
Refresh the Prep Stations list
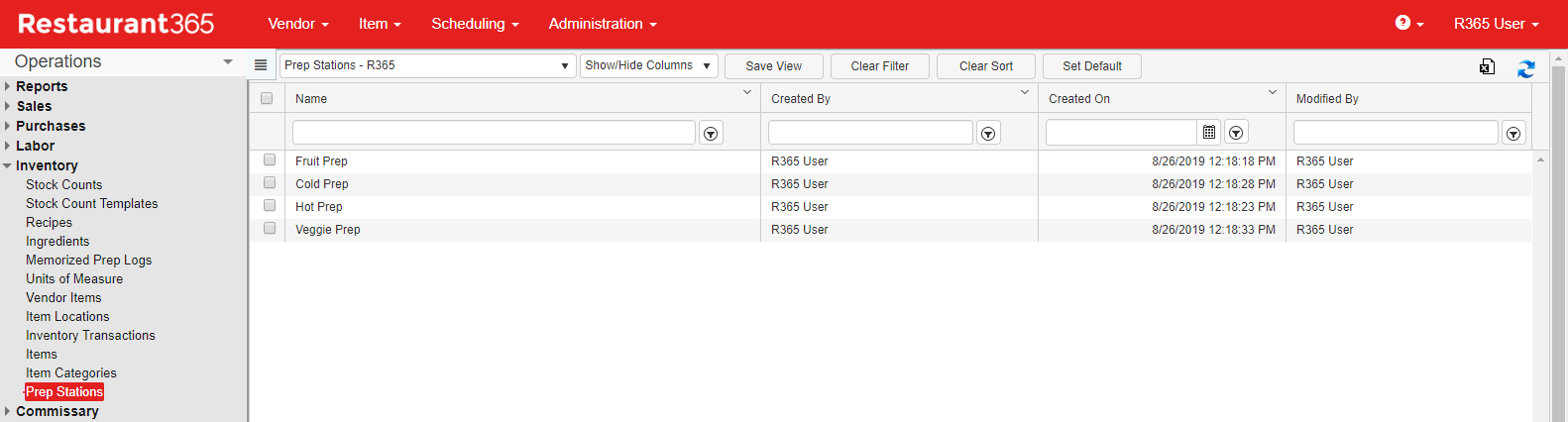coord(1526,68)
